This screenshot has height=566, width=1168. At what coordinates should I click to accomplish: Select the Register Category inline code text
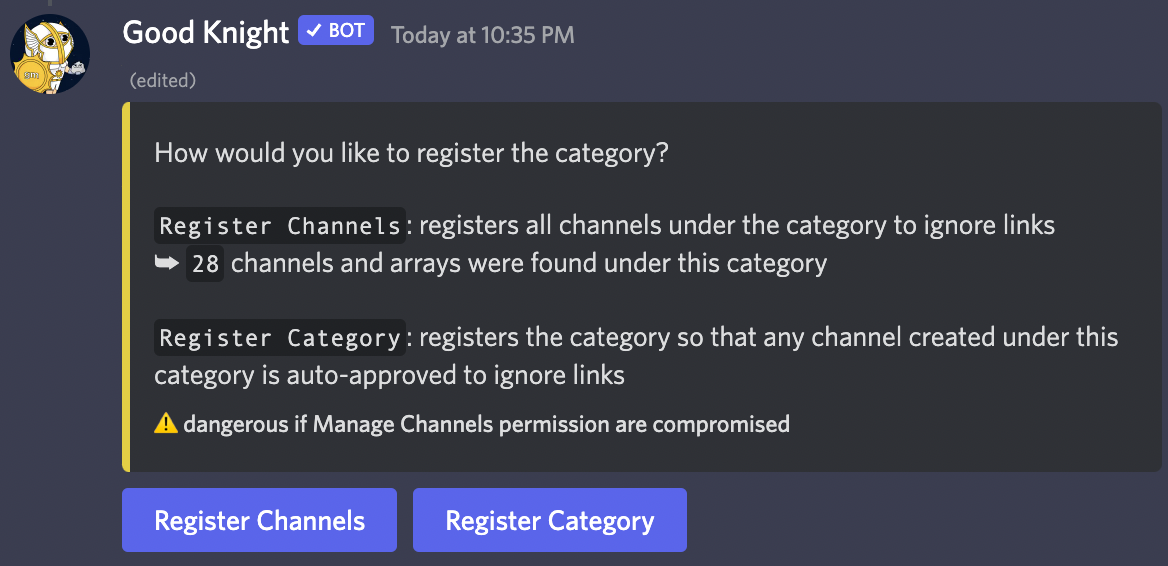point(280,337)
